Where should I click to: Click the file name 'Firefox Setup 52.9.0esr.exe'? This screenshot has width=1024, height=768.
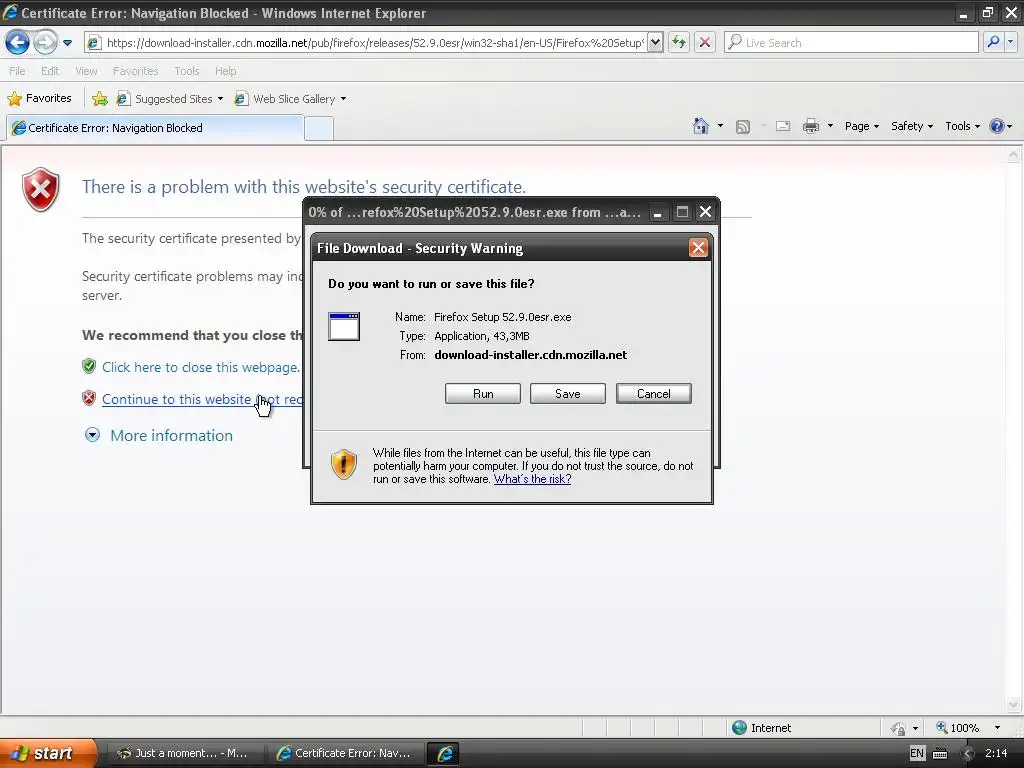(502, 317)
